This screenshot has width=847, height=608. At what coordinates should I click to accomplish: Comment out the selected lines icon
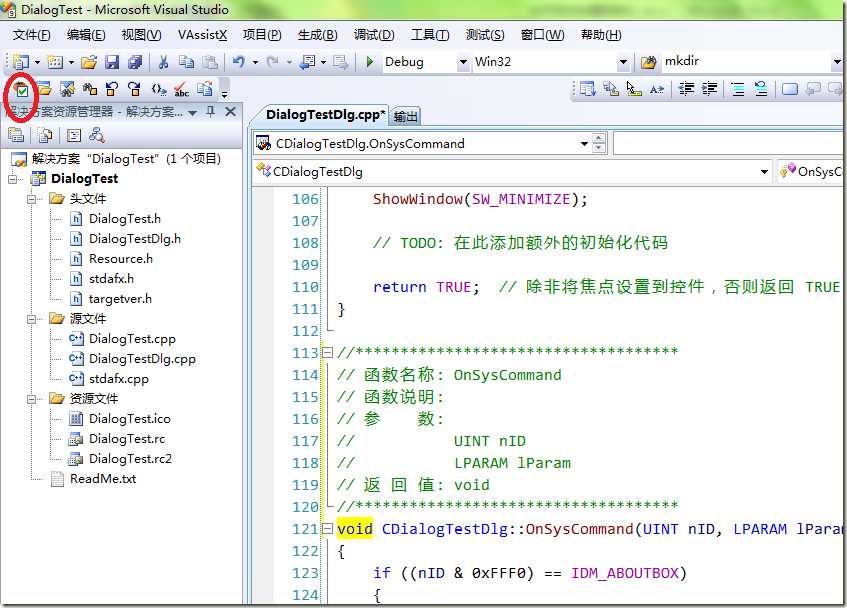pyautogui.click(x=737, y=89)
